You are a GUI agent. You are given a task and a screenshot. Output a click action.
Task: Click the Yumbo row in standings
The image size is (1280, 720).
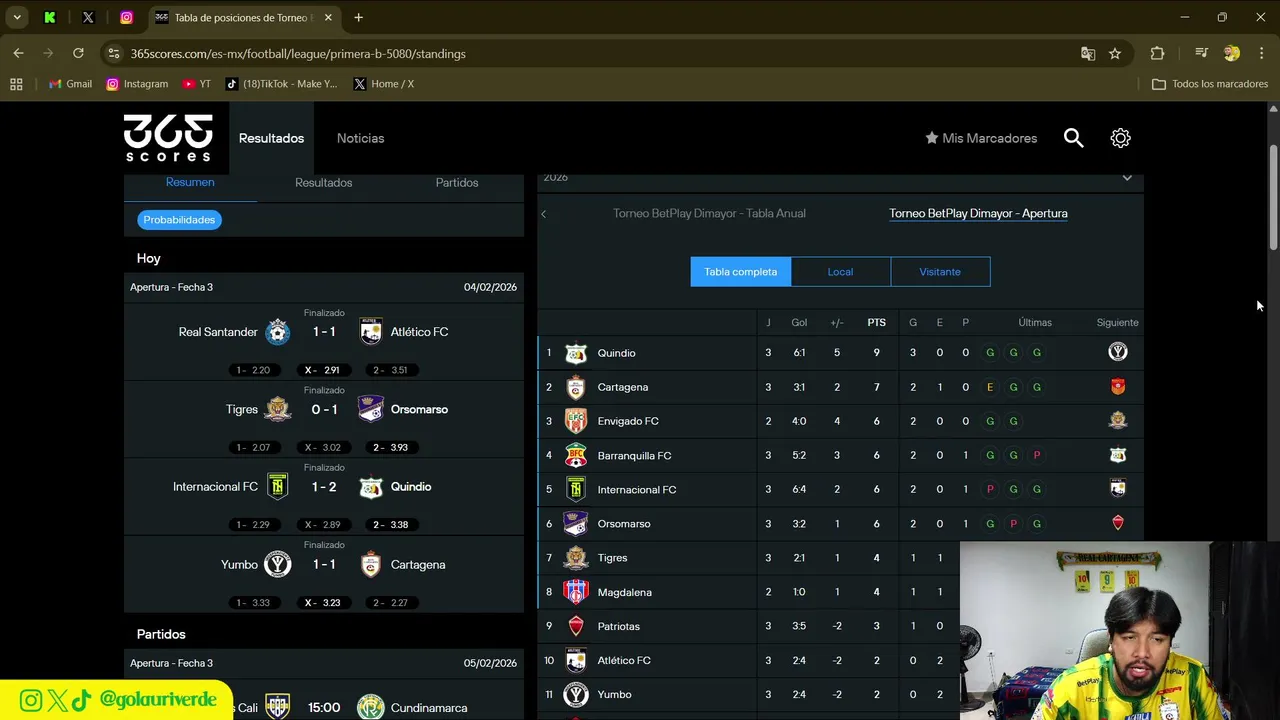(x=840, y=694)
